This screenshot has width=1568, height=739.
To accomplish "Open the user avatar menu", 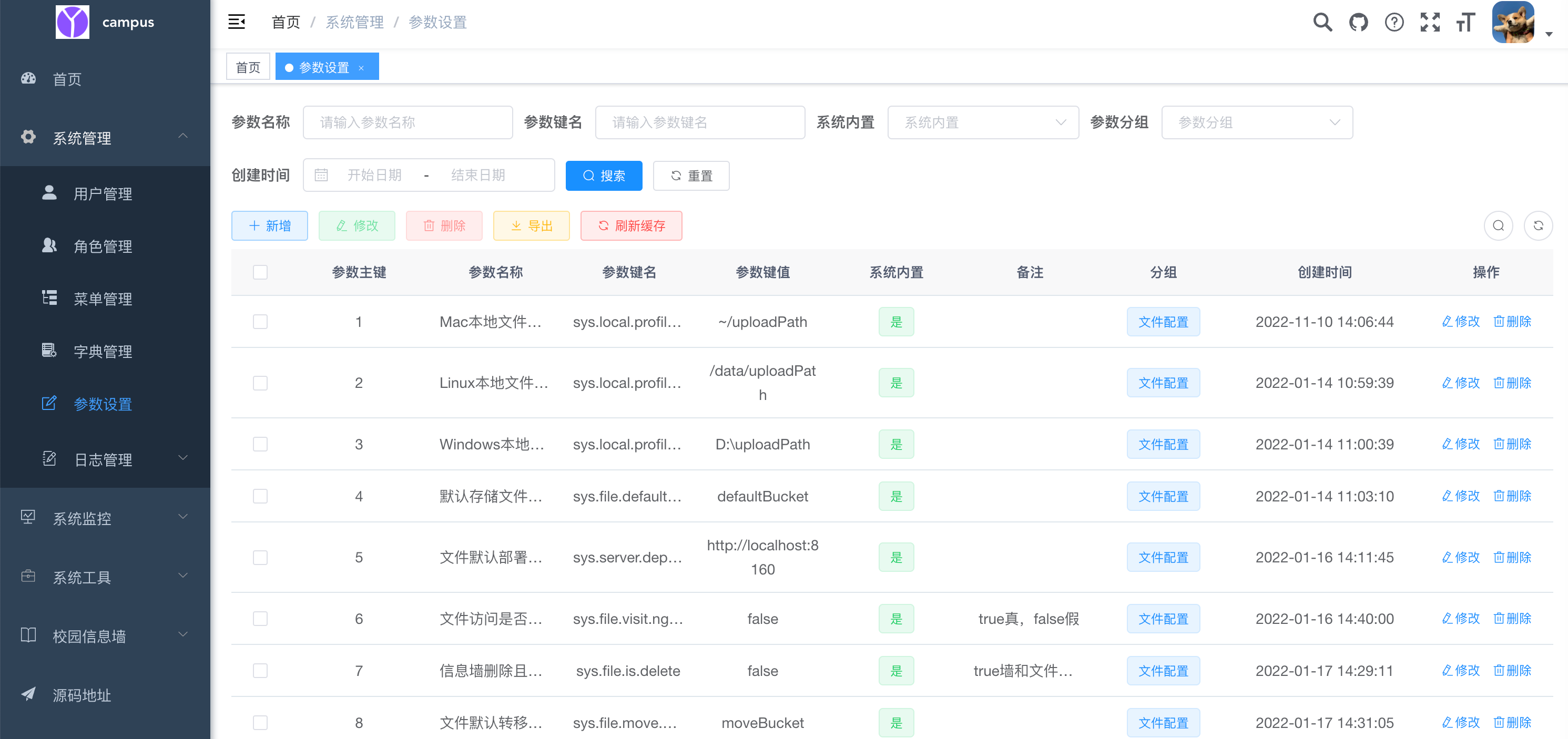I will tap(1513, 23).
